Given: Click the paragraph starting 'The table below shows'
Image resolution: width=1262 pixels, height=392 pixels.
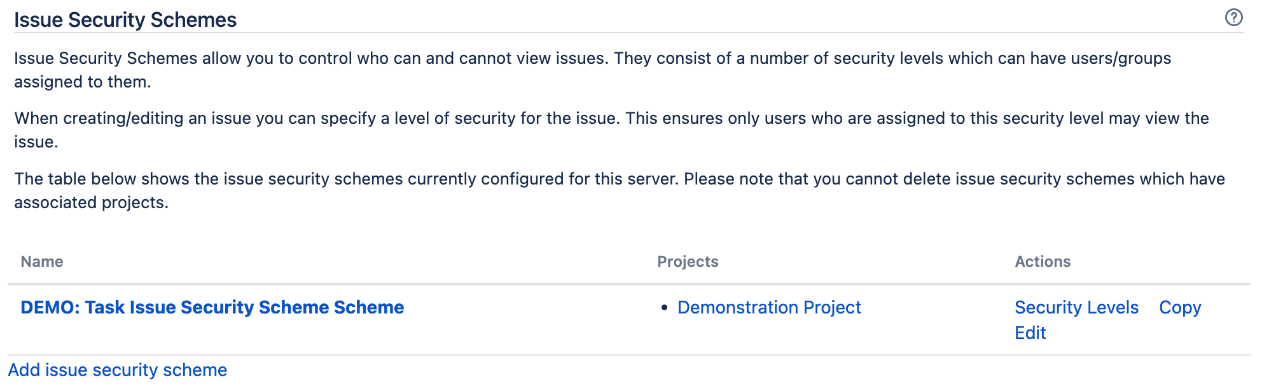Looking at the screenshot, I should pyautogui.click(x=619, y=190).
